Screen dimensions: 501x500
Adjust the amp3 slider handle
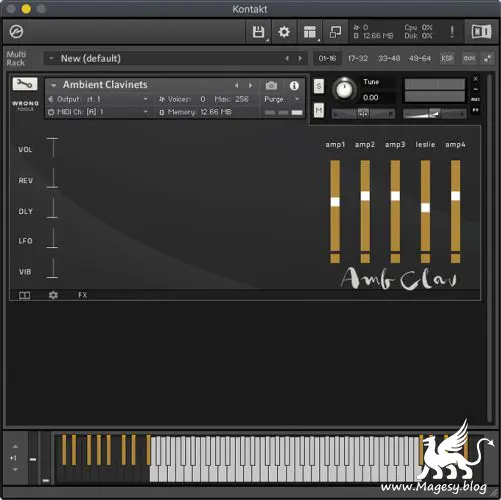pyautogui.click(x=395, y=196)
